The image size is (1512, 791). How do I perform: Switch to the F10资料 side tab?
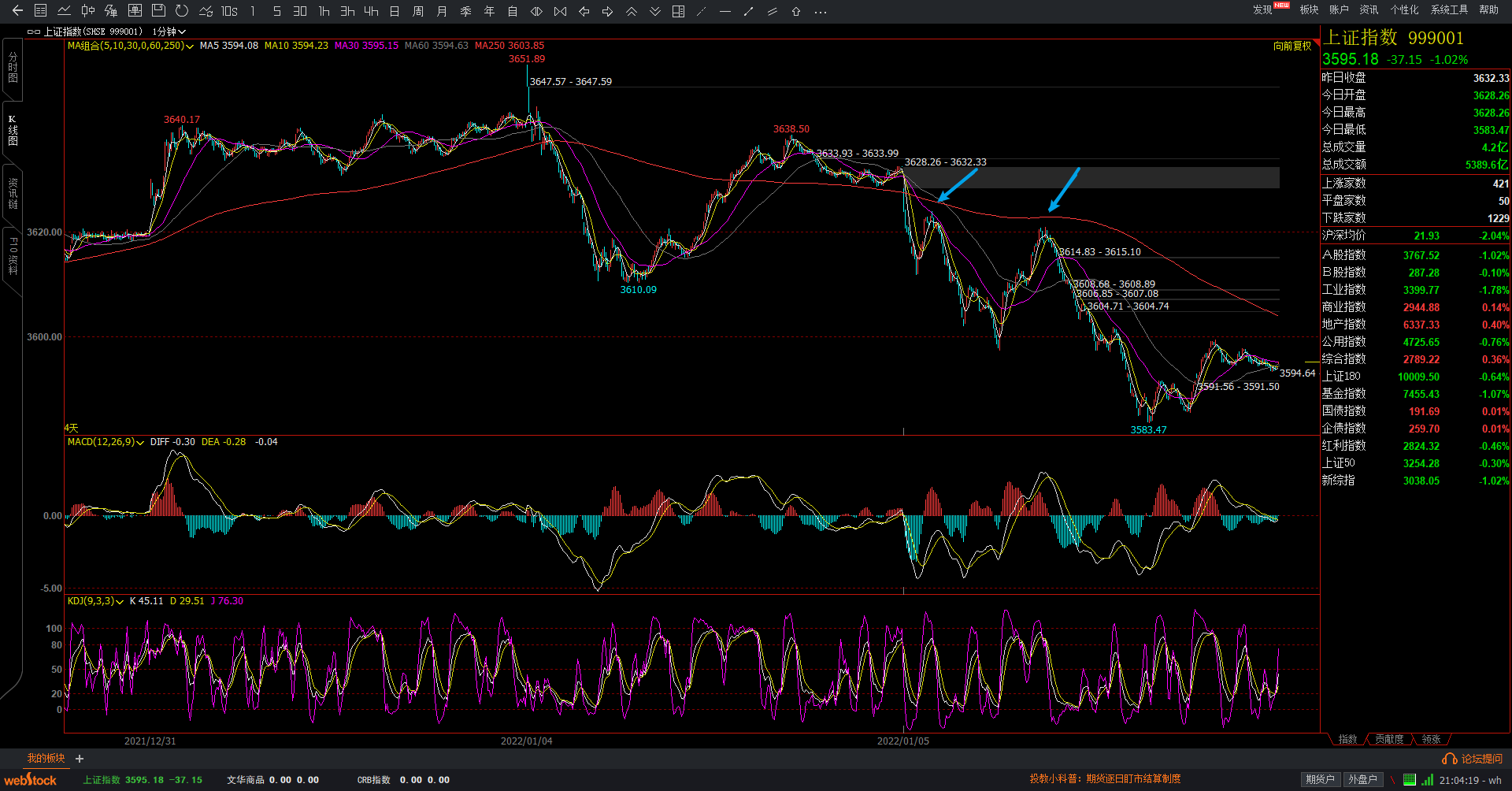(13, 256)
